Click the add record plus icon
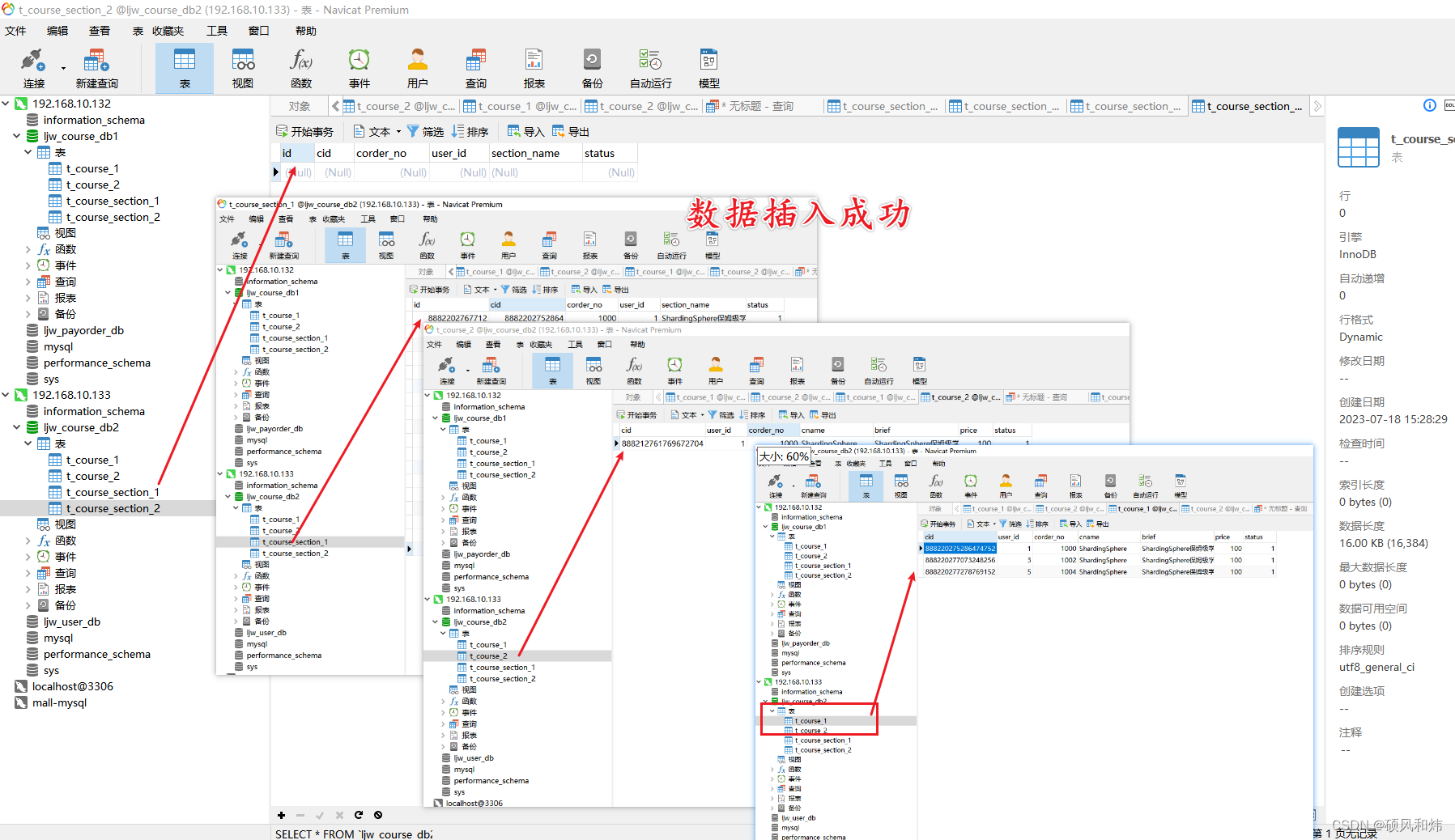 pyautogui.click(x=281, y=815)
